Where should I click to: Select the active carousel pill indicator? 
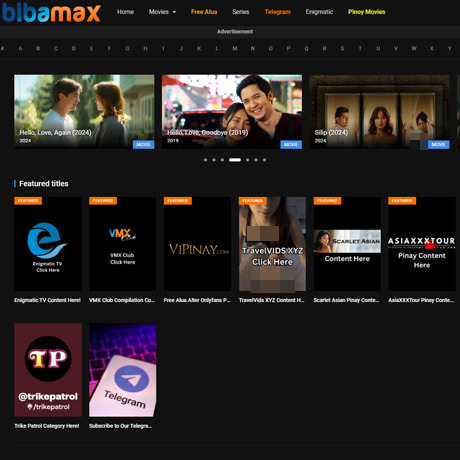(235, 160)
